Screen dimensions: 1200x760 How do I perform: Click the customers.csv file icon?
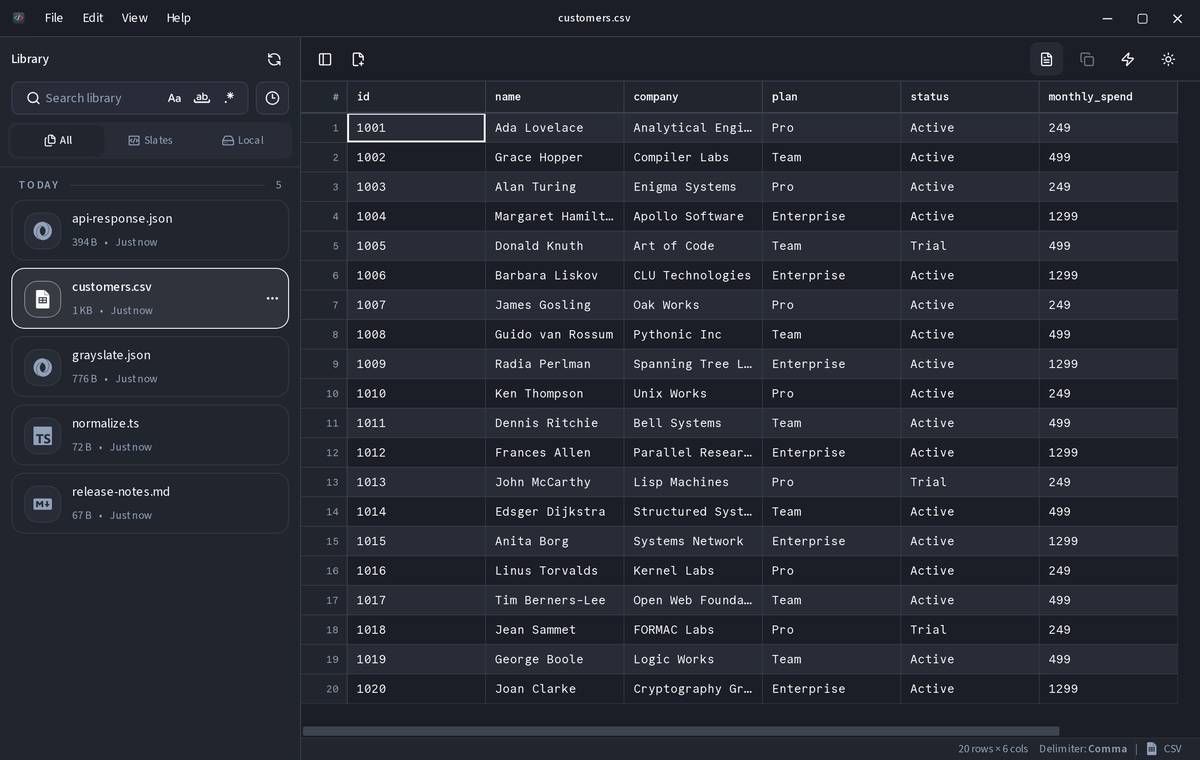click(x=42, y=298)
